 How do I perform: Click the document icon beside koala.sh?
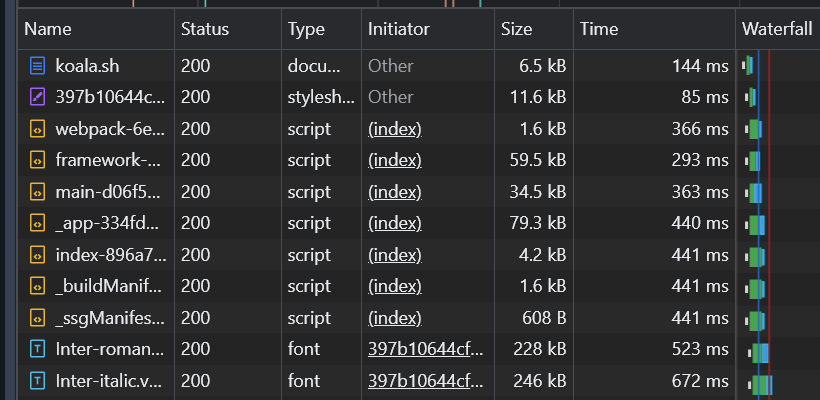pos(37,67)
